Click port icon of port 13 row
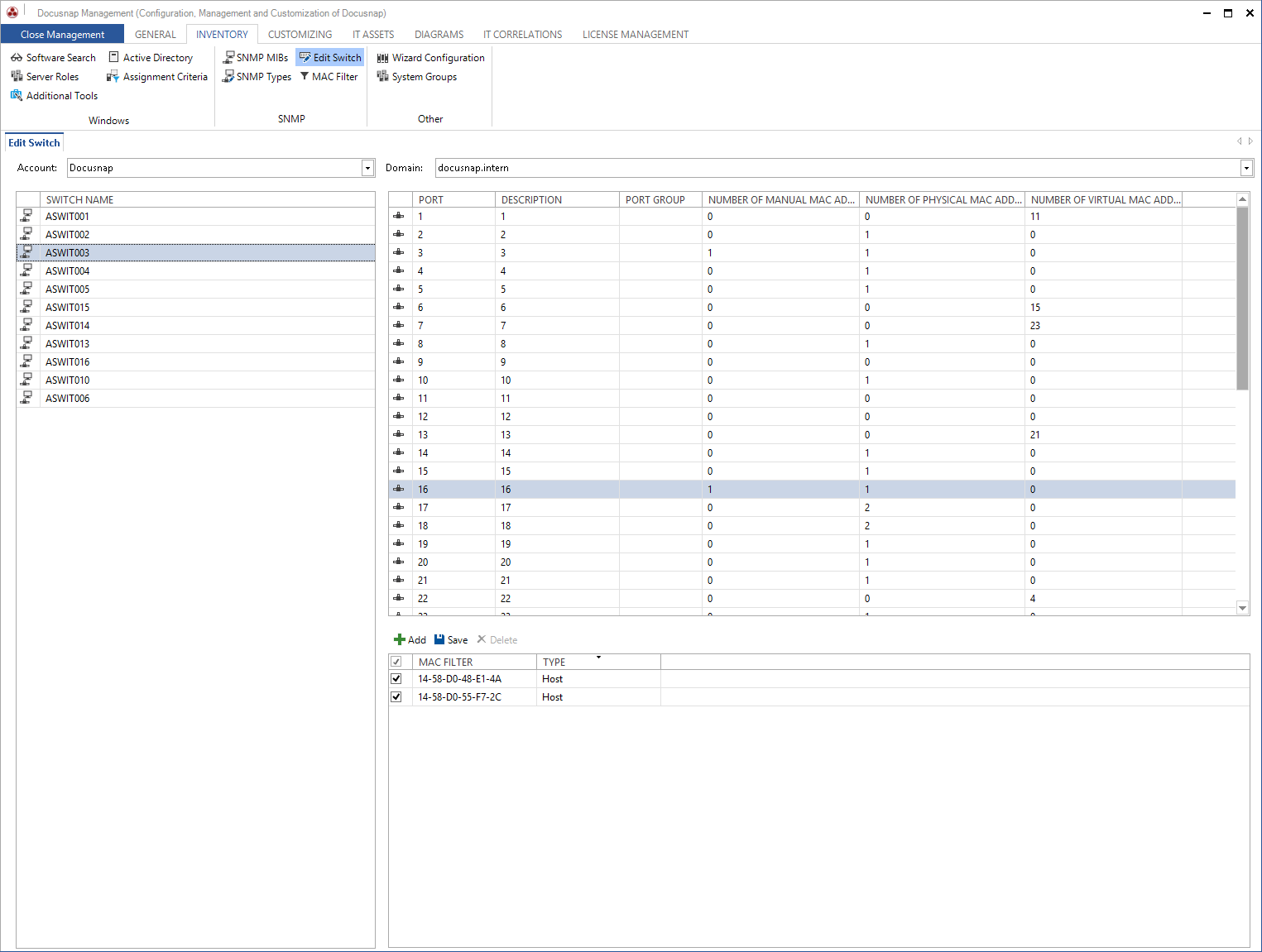The width and height of the screenshot is (1262, 952). pos(399,434)
